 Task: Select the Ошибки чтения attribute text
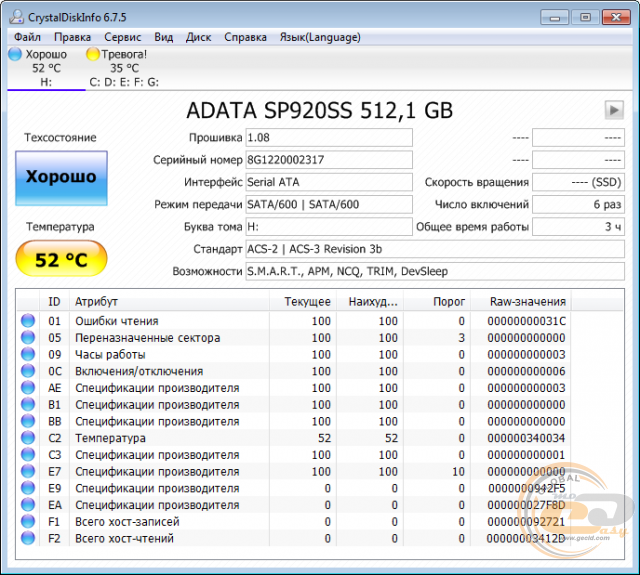click(117, 321)
